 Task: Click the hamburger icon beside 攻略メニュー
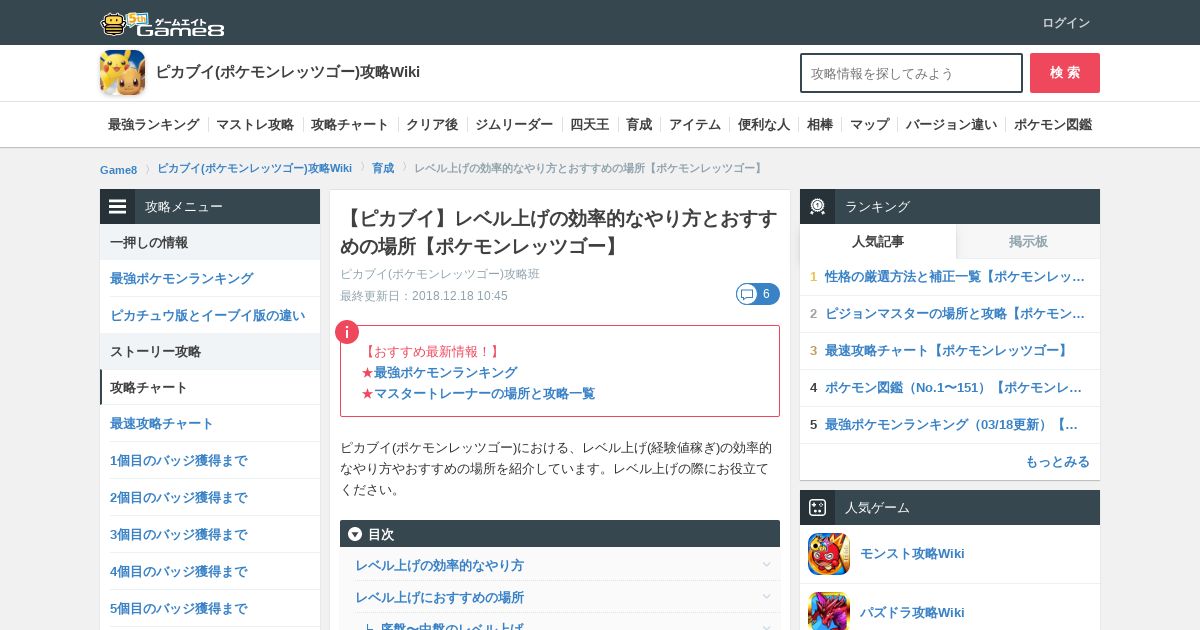coord(118,207)
